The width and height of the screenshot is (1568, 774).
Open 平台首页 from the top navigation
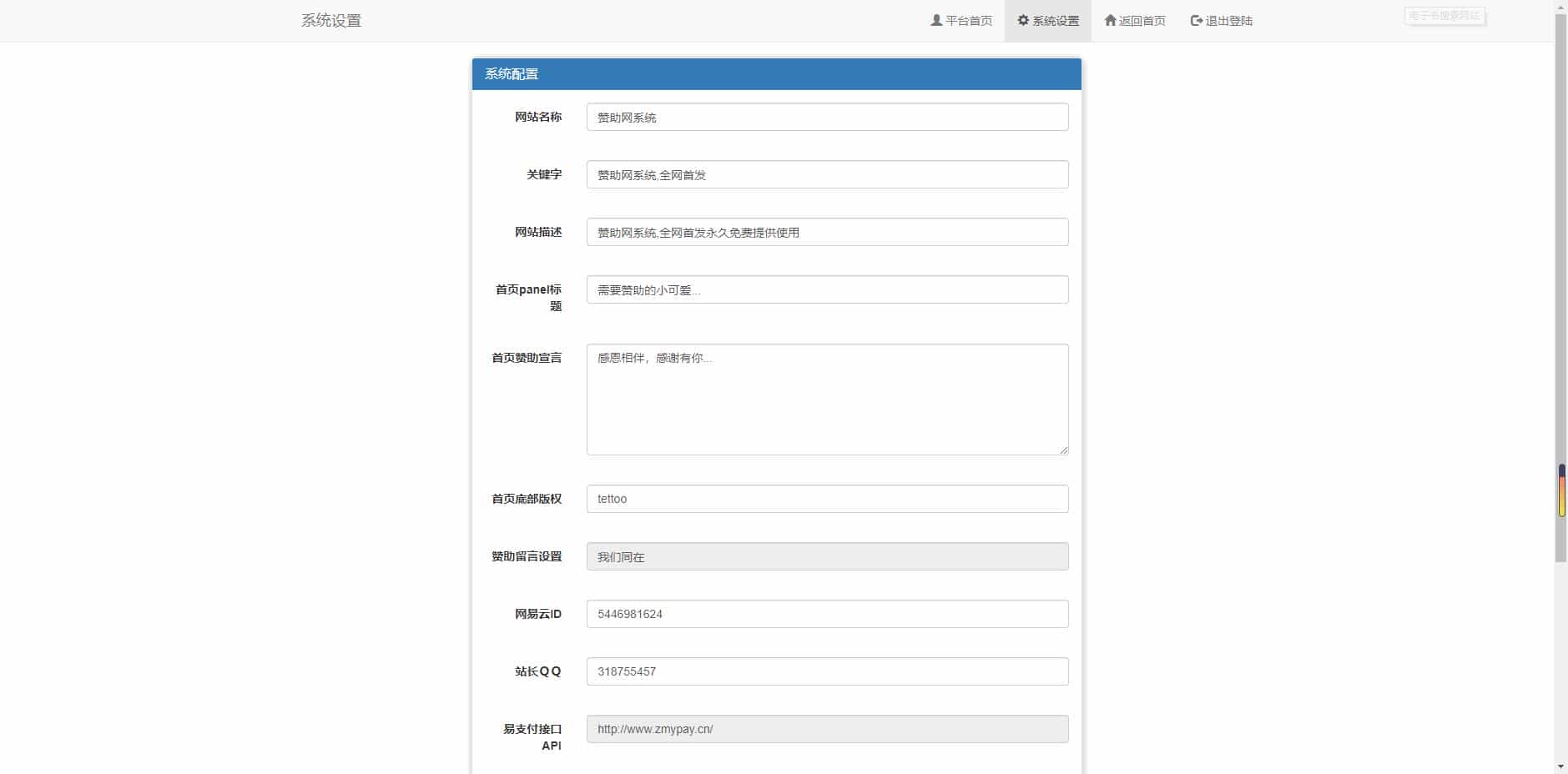pos(968,20)
